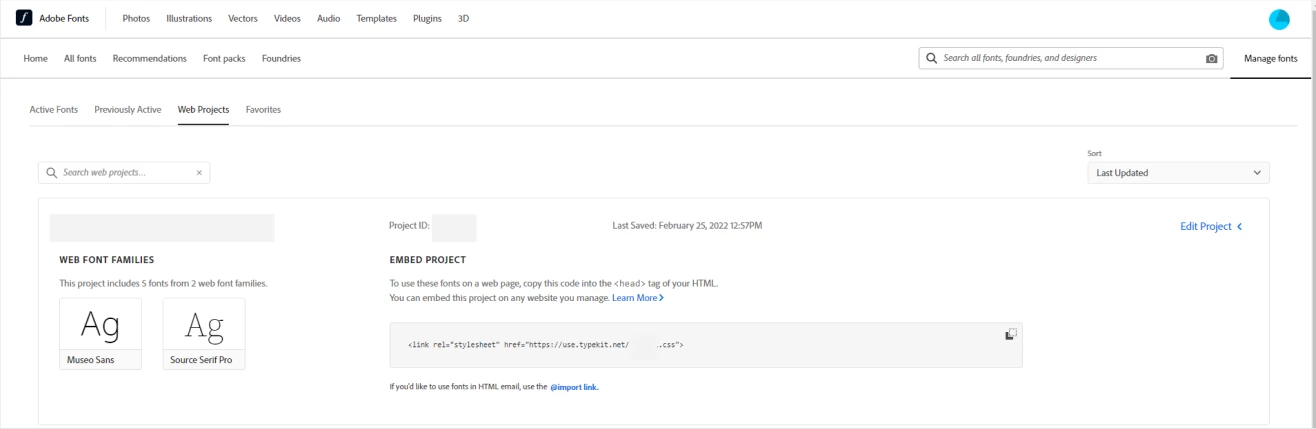Open Videos in the top navigation
The width and height of the screenshot is (1316, 429).
click(x=287, y=19)
